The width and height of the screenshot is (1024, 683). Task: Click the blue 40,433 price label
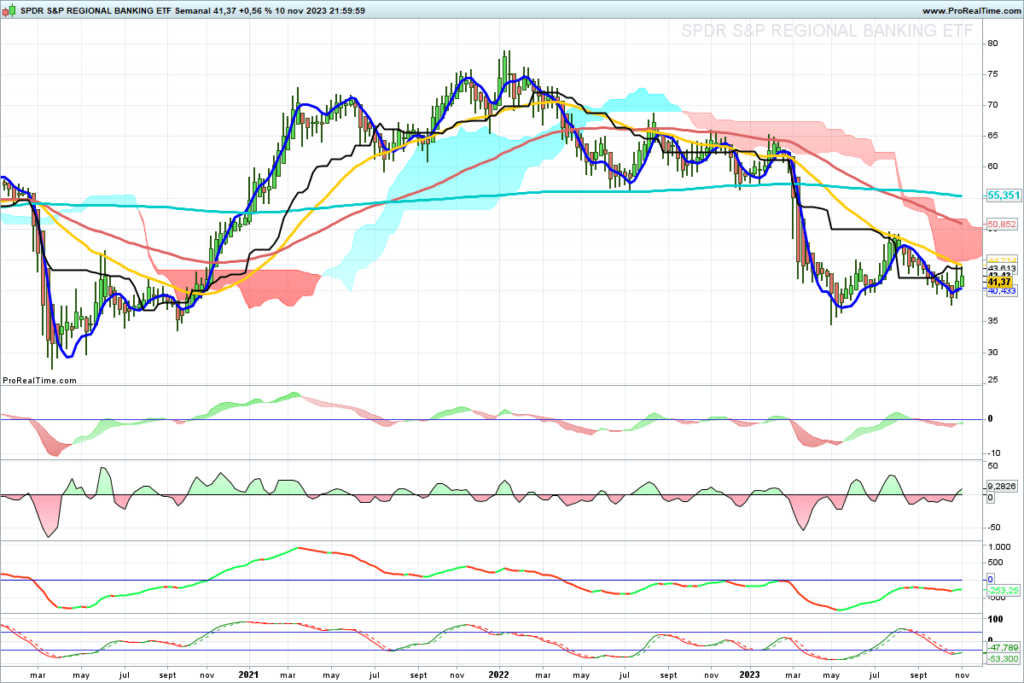coord(1002,291)
